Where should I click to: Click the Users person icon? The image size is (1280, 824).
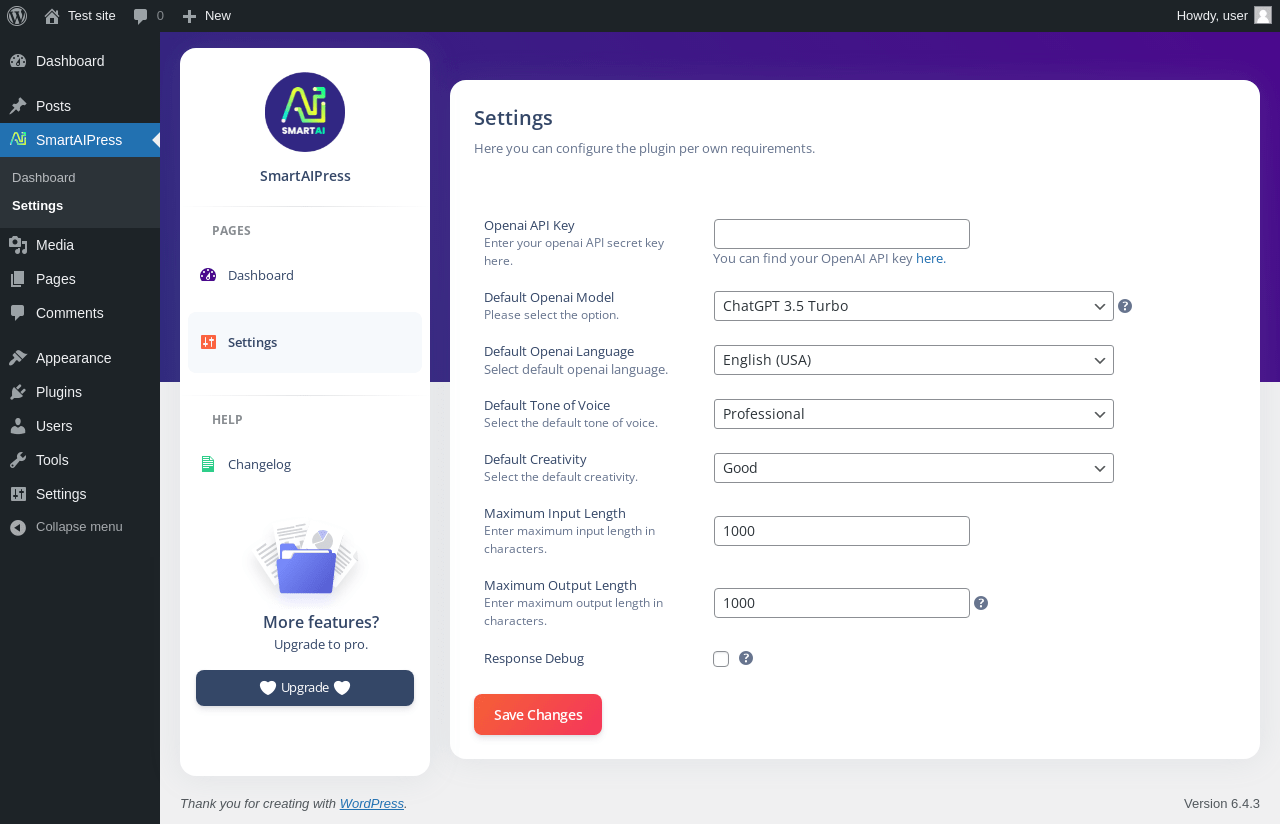tap(18, 426)
